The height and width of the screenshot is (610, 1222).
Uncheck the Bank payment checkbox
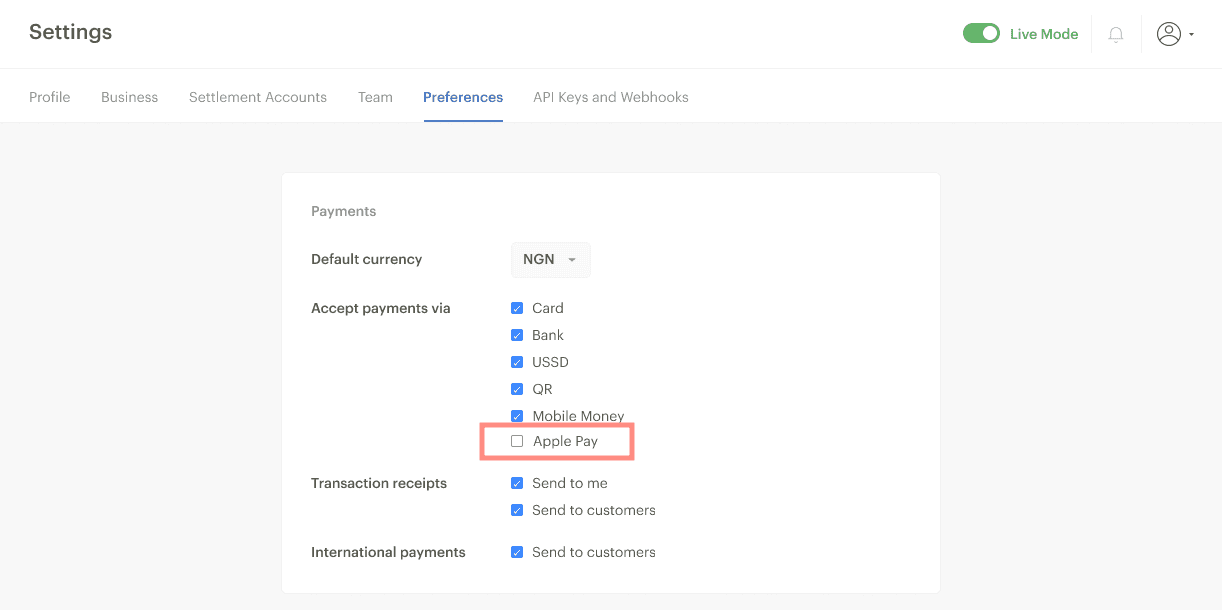(x=517, y=335)
